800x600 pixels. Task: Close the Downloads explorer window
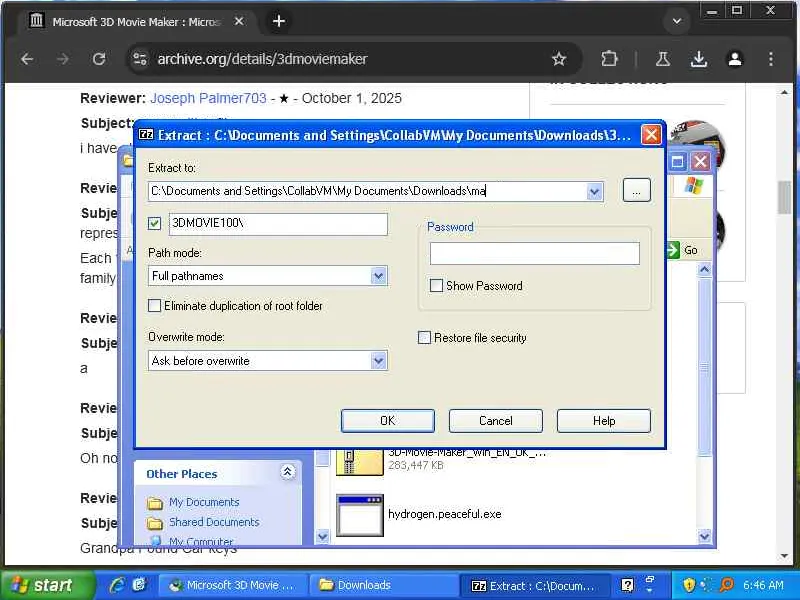[x=701, y=162]
